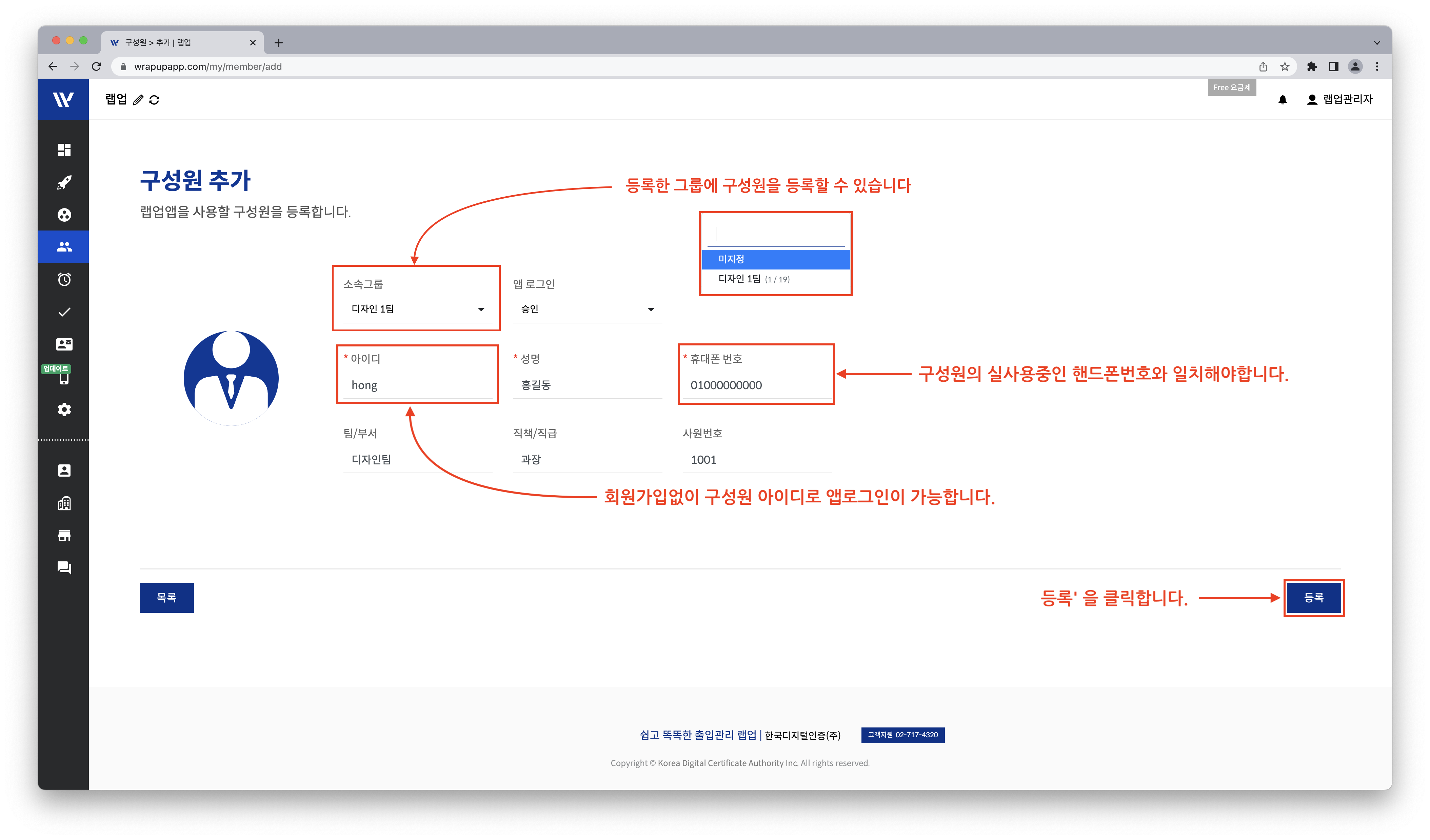
Task: Click the site lock icon in address bar
Action: [x=123, y=66]
